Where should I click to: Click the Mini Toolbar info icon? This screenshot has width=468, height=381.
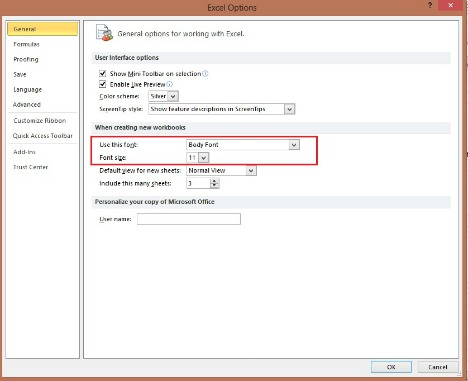coord(205,73)
